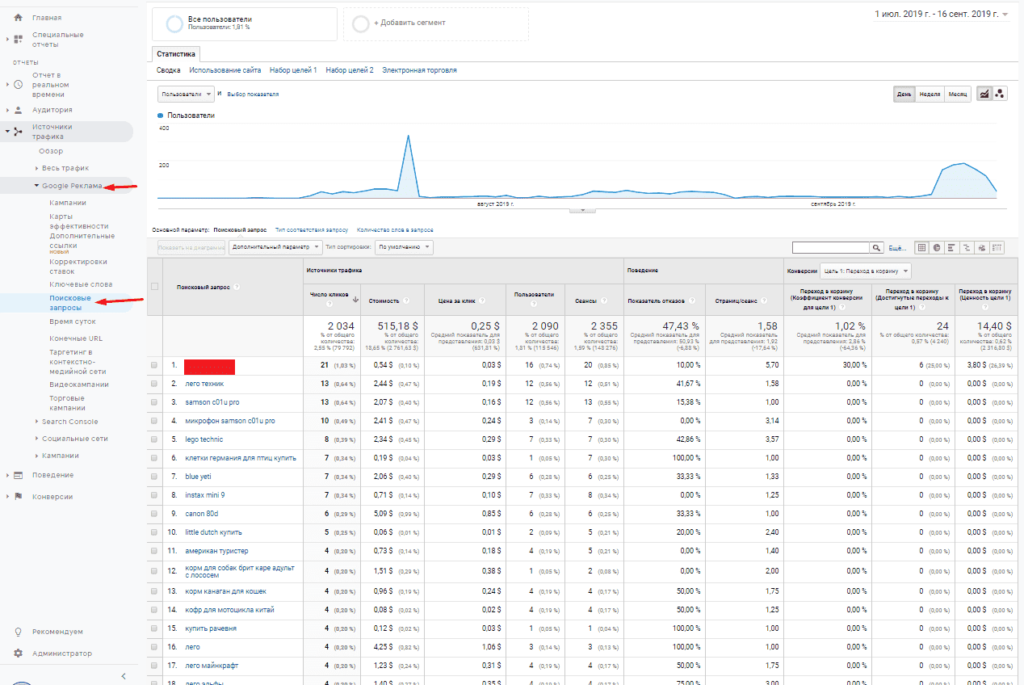Click the Неделя time granularity button
1024x685 pixels.
tap(929, 94)
